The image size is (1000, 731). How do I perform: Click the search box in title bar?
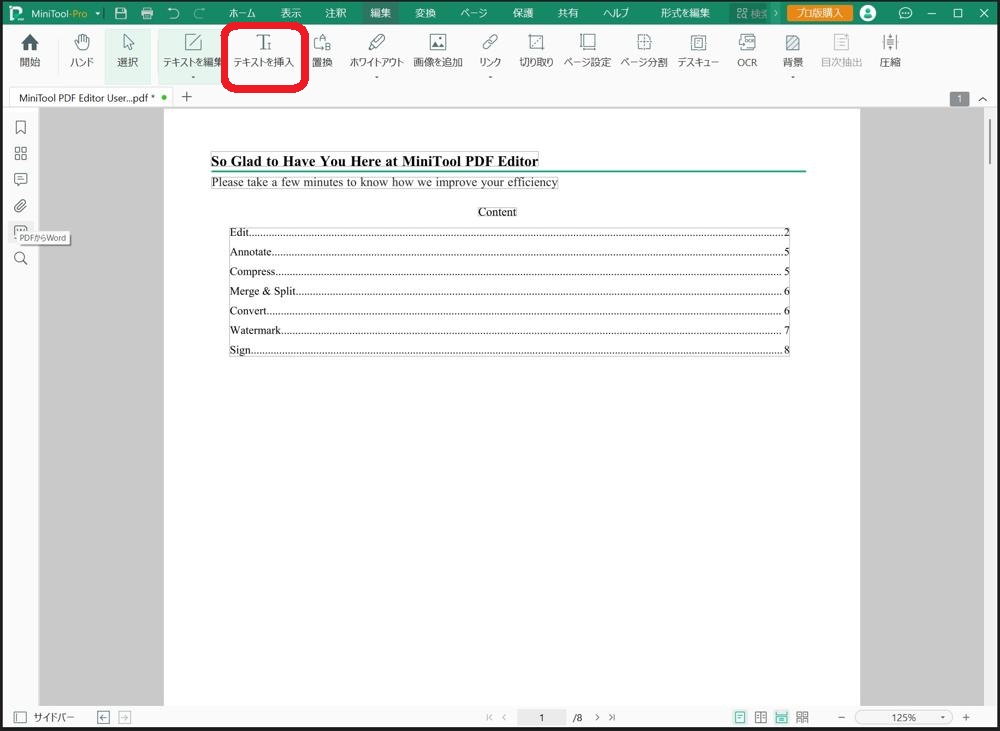tap(751, 13)
